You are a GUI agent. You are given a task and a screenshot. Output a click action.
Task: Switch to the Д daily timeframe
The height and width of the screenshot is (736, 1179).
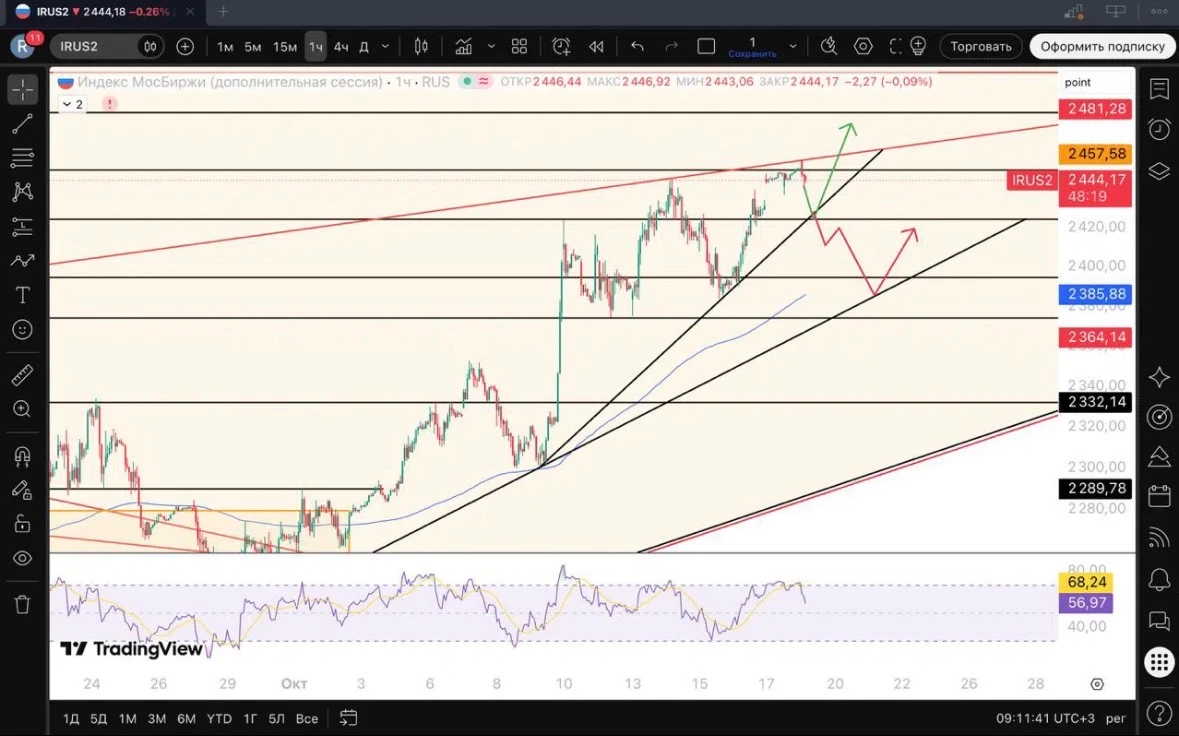click(x=364, y=47)
